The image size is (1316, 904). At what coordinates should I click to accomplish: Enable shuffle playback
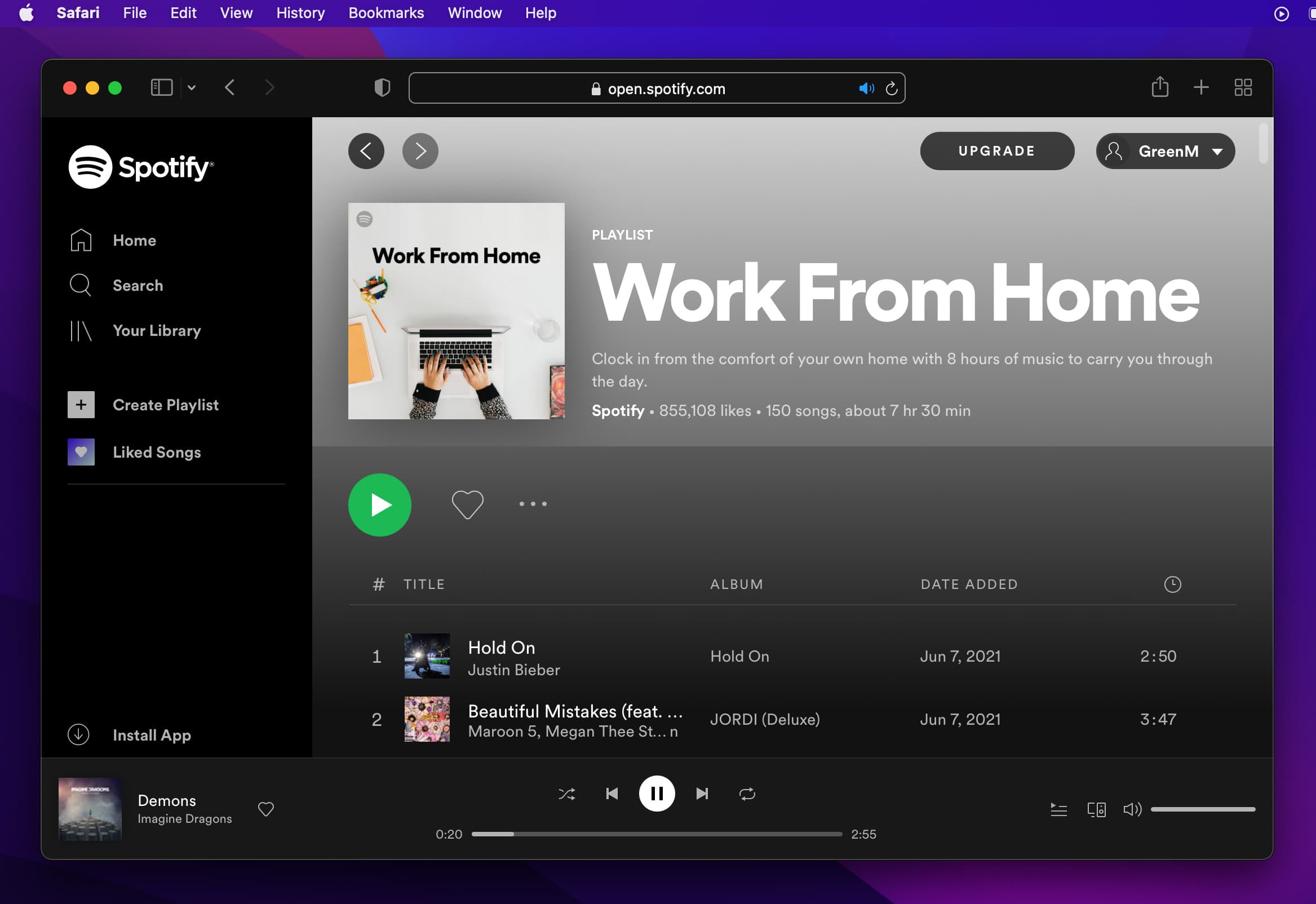[566, 794]
